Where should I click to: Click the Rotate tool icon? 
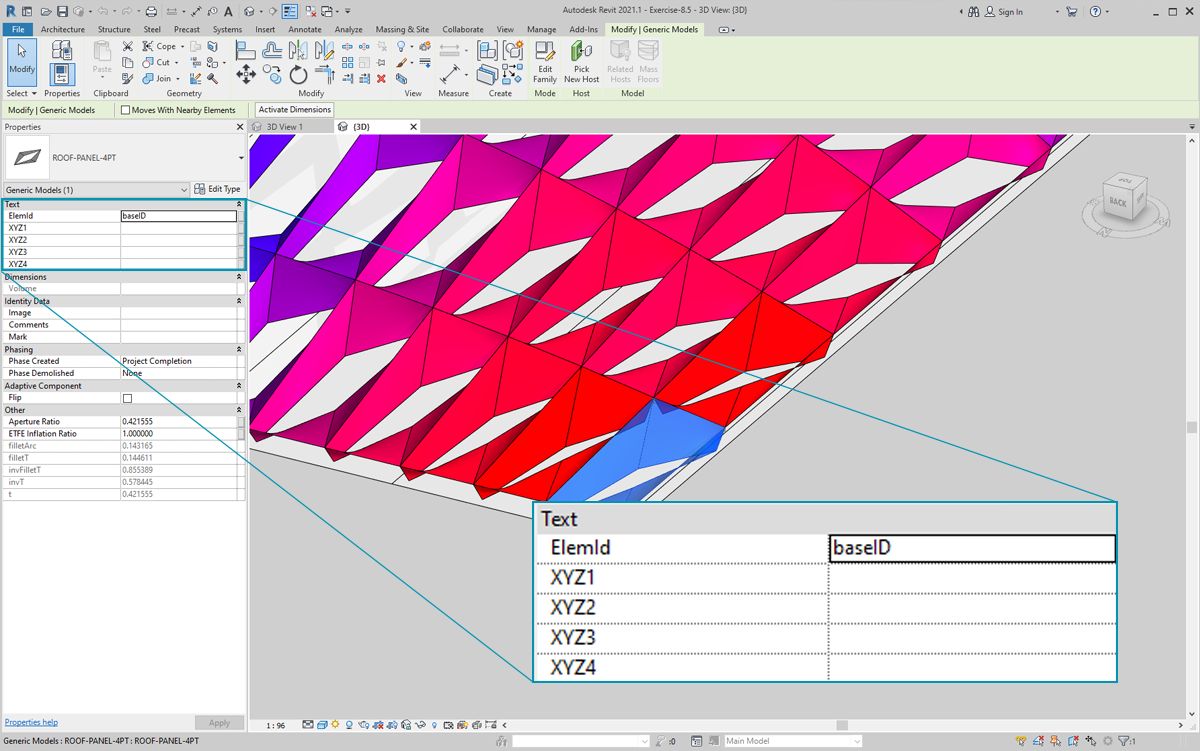click(x=298, y=75)
